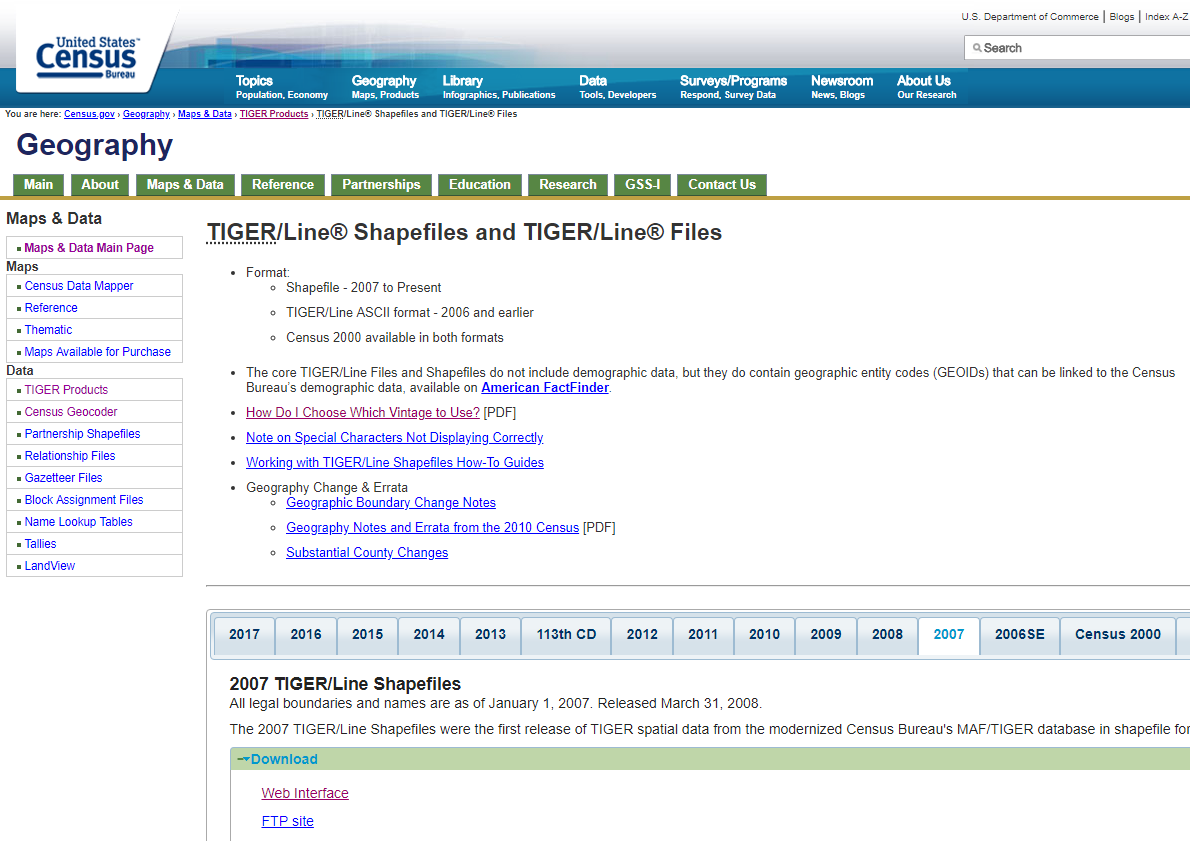This screenshot has width=1190, height=841.
Task: Select the Research green tab
Action: [568, 184]
